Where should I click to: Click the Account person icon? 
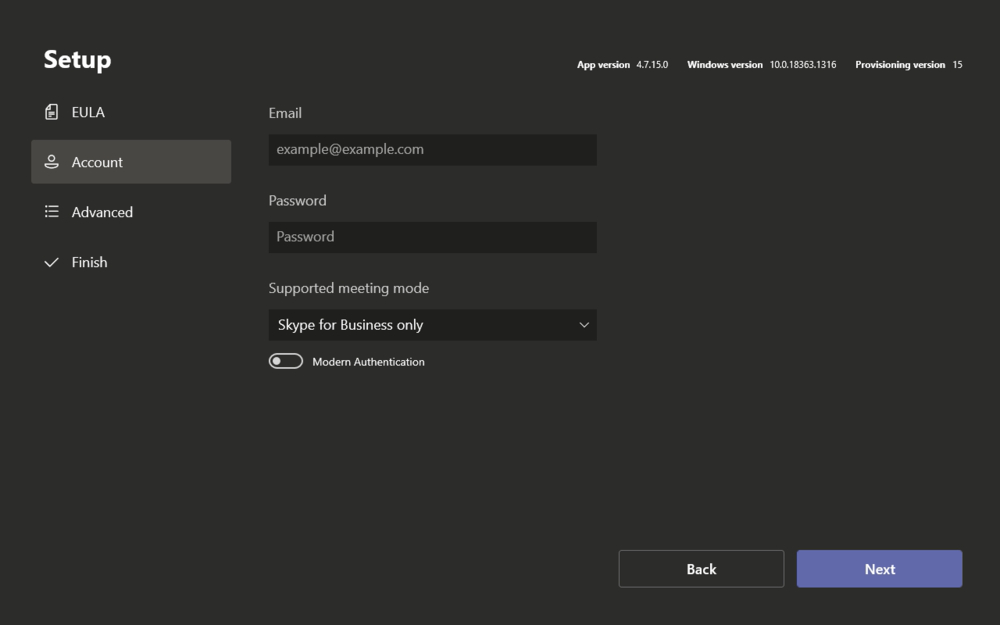[x=50, y=161]
